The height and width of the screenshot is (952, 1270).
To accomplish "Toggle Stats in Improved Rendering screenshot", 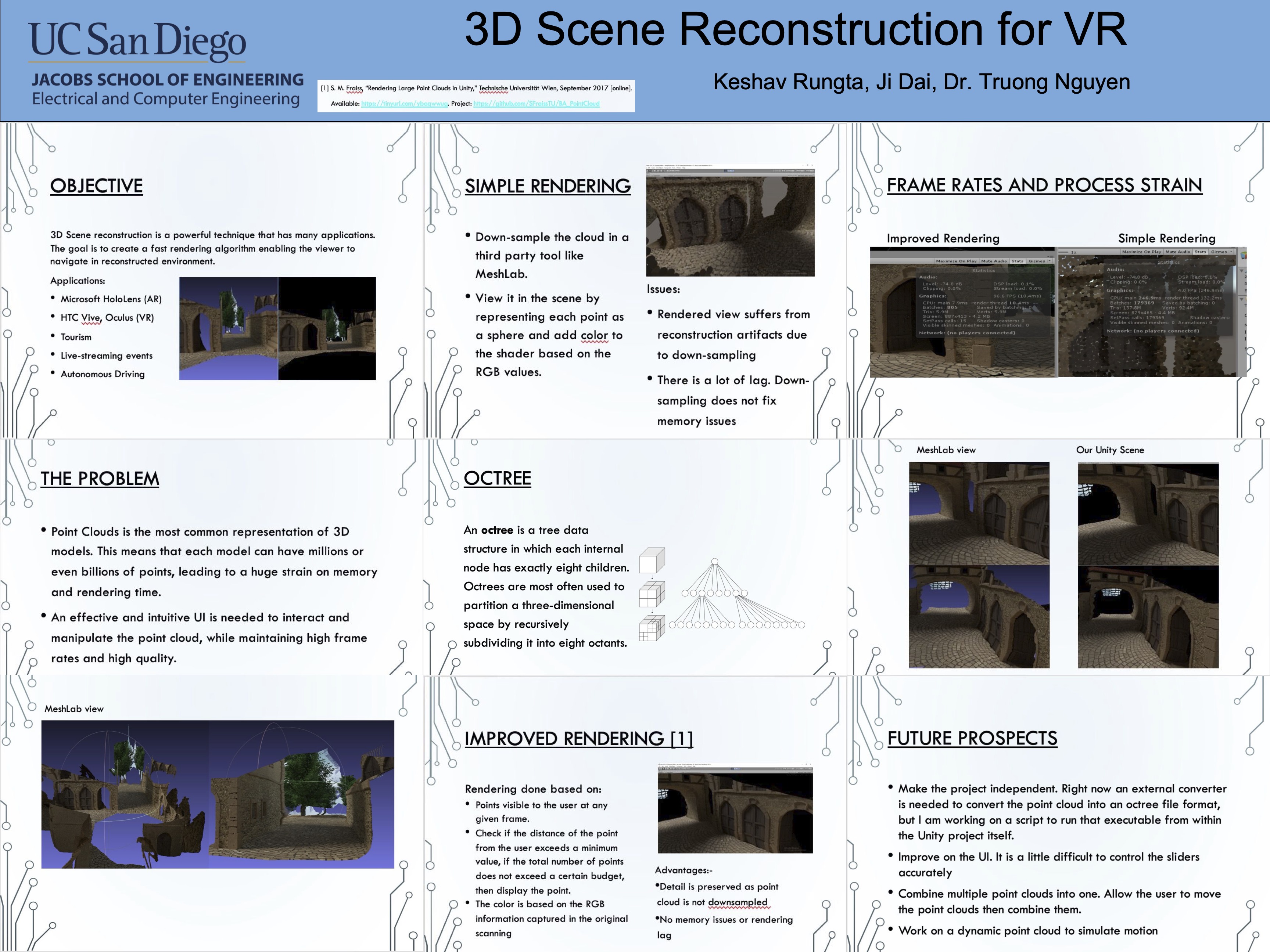I will click(1018, 261).
